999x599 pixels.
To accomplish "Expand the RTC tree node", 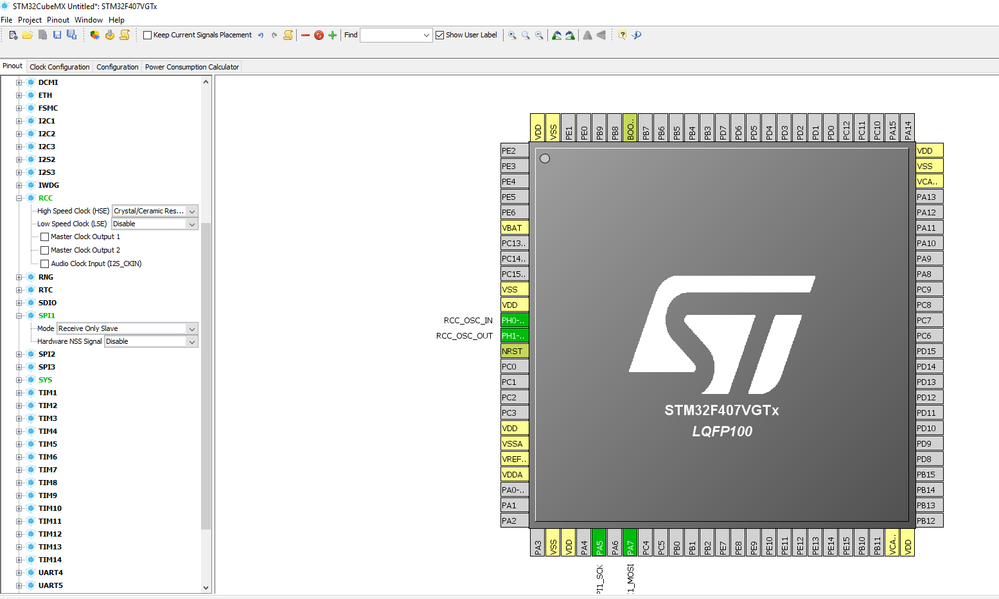I will pos(19,290).
